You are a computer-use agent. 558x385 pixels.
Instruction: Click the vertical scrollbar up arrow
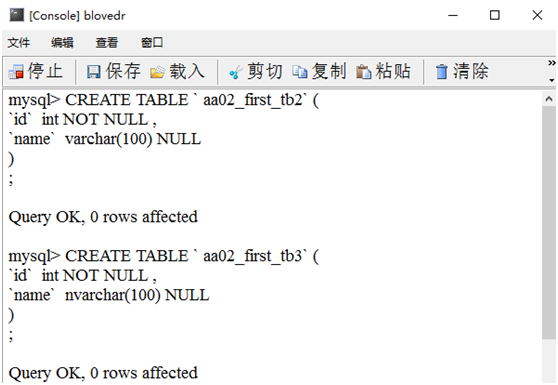tap(549, 99)
